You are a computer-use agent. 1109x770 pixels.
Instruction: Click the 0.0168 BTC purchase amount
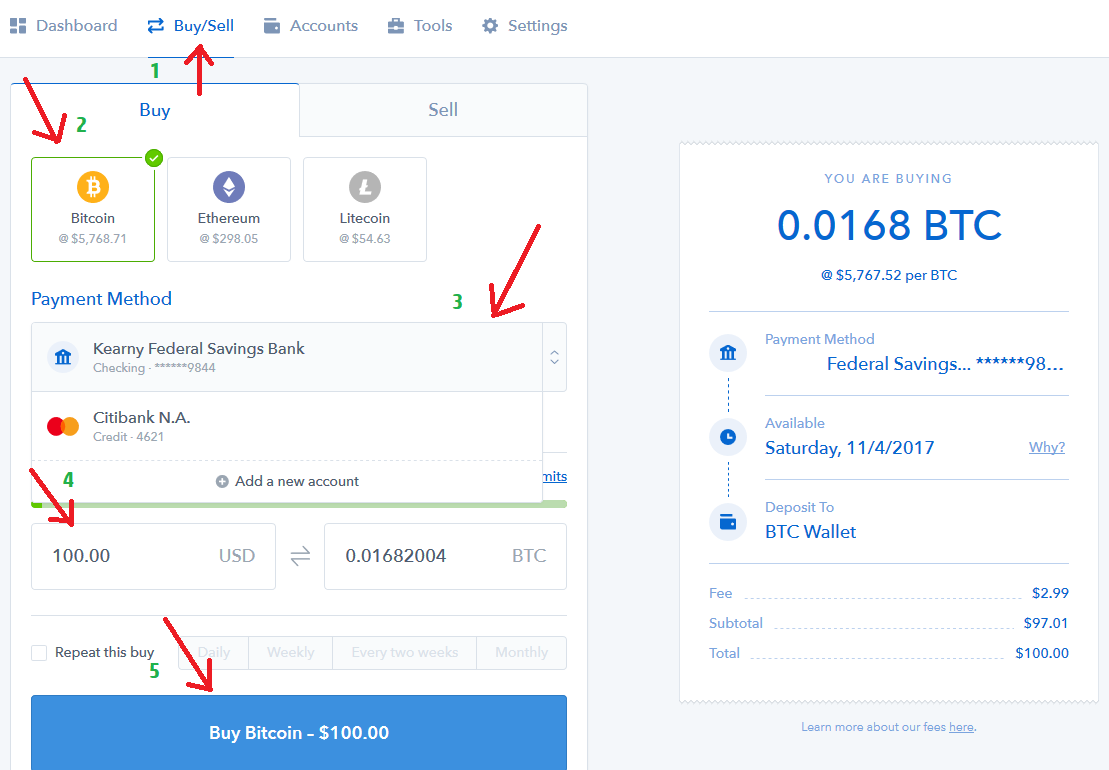tap(889, 226)
